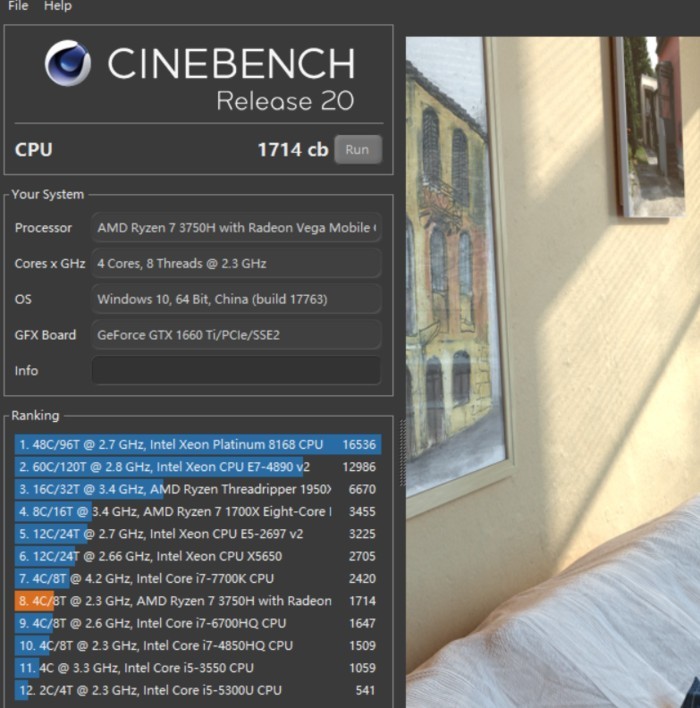Open the File menu
Viewport: 700px width, 708px height.
pos(18,6)
